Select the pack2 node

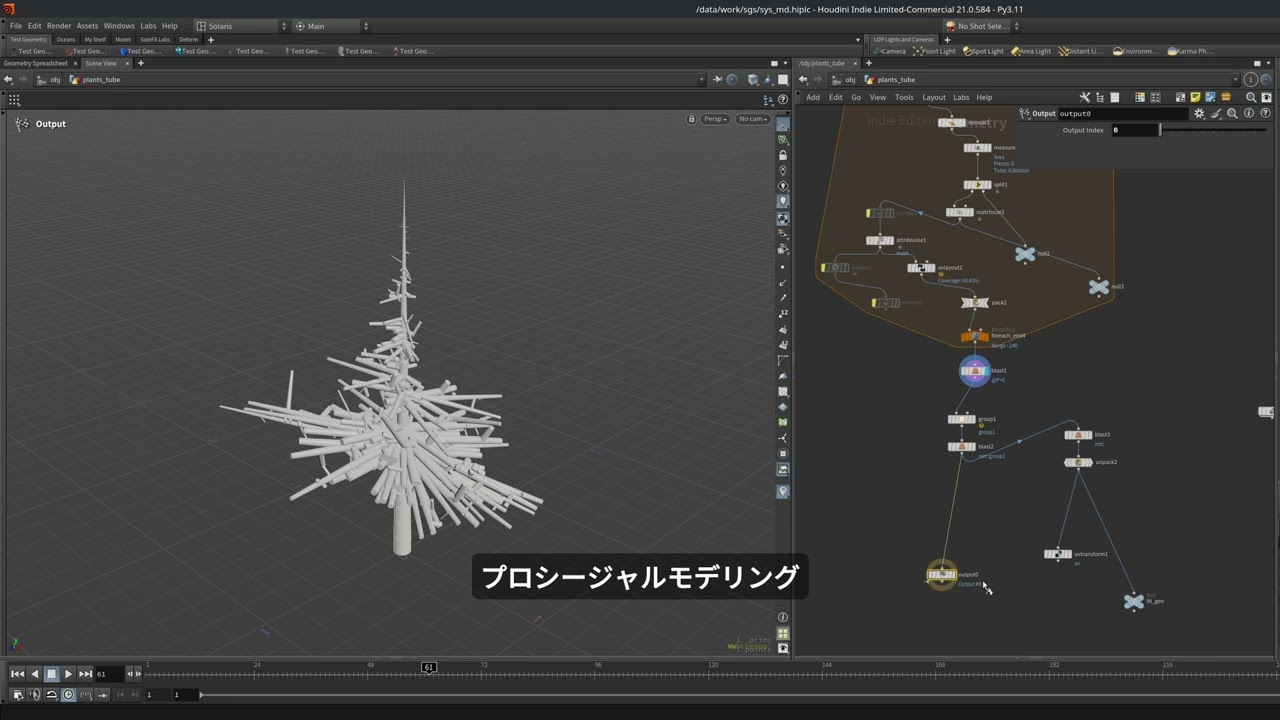pos(974,302)
